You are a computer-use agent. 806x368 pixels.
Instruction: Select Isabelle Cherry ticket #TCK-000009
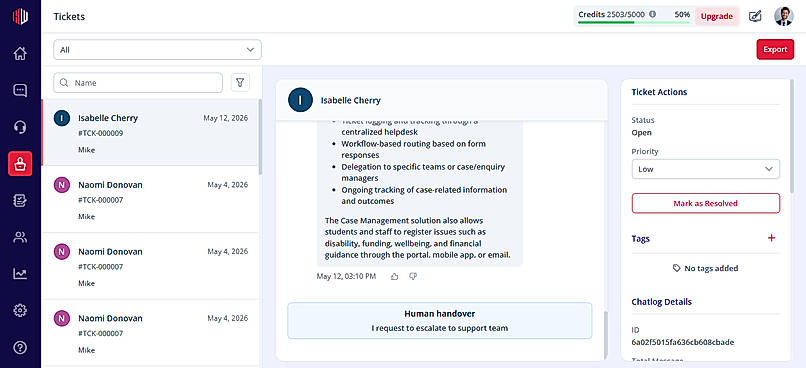coord(150,133)
